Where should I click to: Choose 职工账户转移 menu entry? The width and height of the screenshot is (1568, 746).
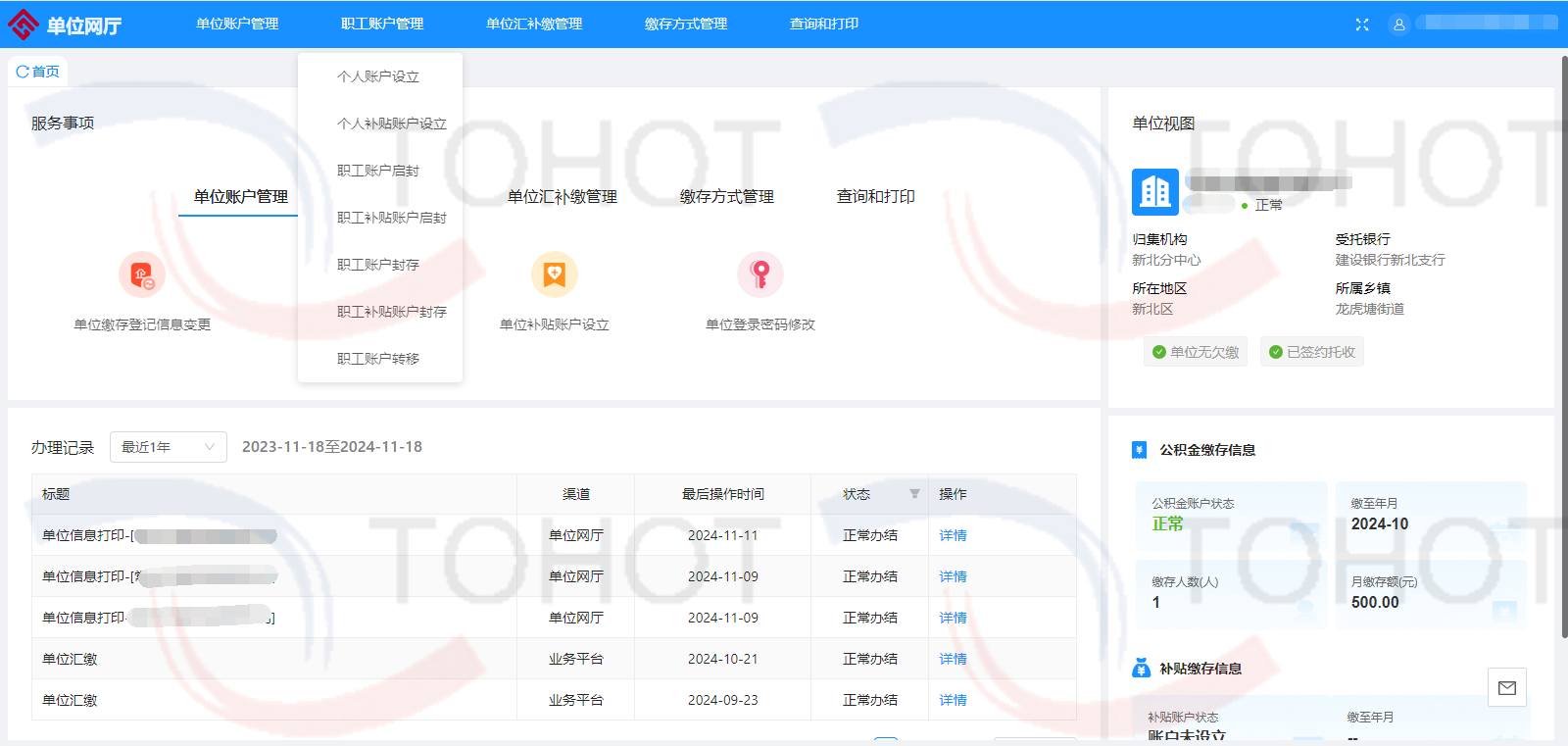[378, 359]
